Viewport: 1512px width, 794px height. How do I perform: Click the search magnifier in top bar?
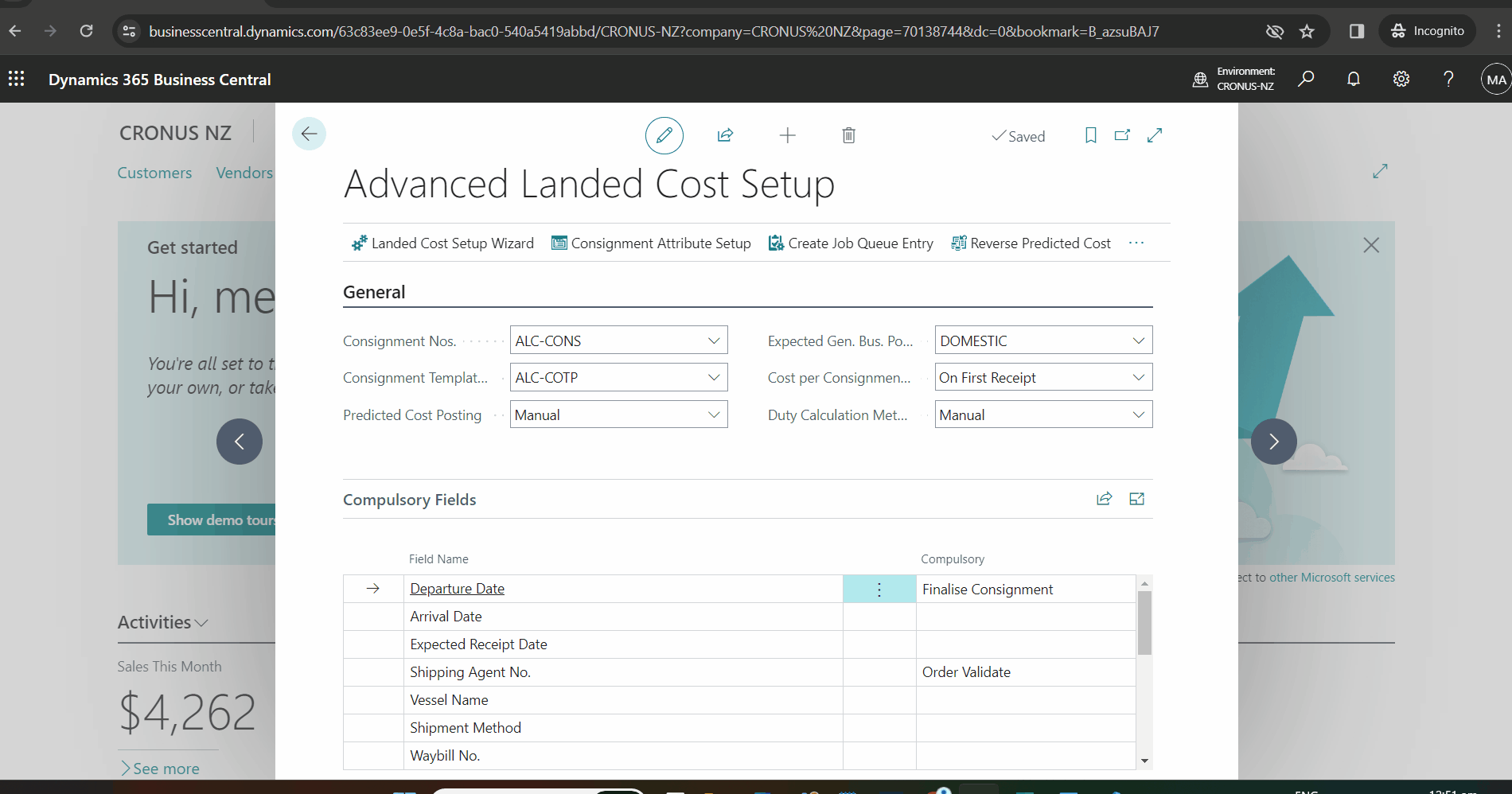pos(1306,79)
